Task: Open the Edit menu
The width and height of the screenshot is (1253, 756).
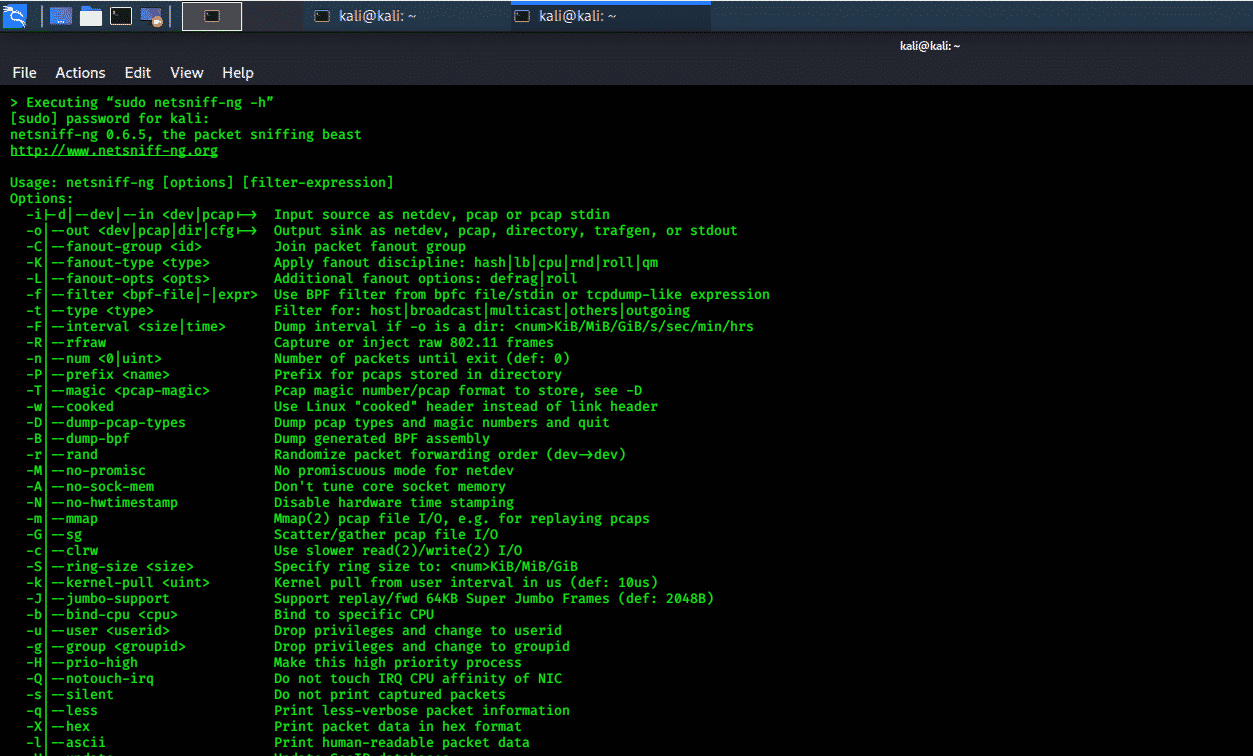Action: point(138,73)
